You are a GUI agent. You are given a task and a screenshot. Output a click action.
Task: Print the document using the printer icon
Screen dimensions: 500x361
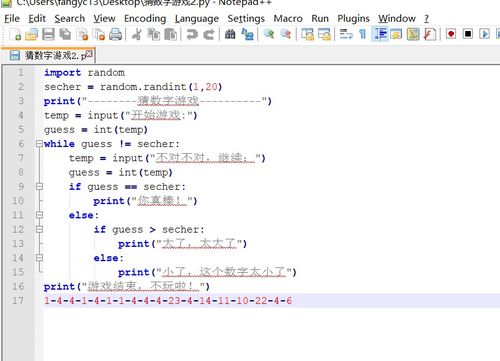tap(115, 34)
